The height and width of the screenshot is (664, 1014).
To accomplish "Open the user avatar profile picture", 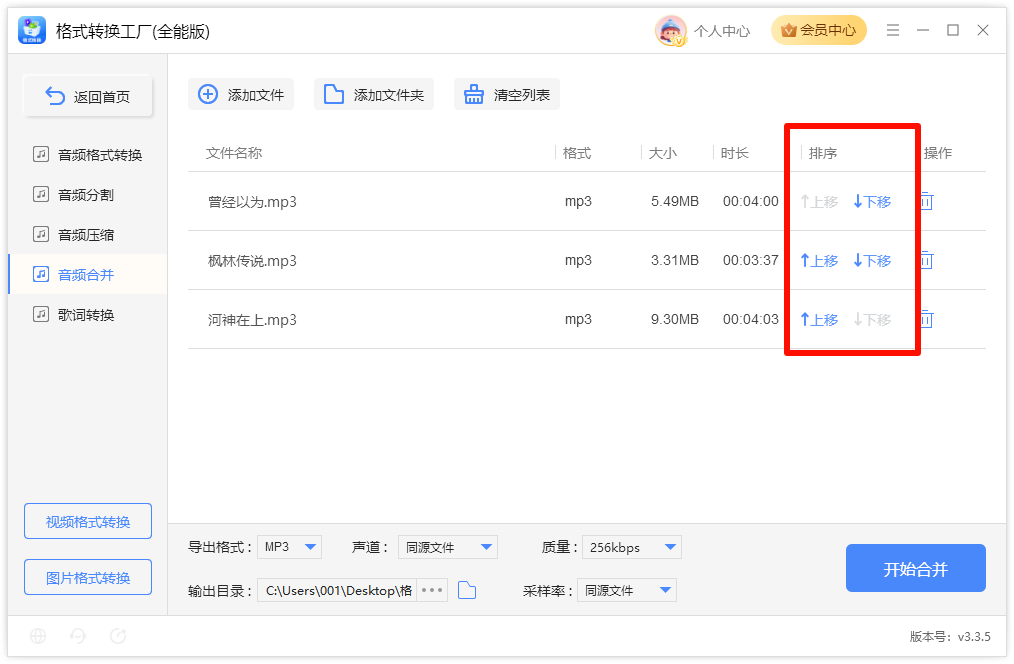I will pyautogui.click(x=671, y=30).
